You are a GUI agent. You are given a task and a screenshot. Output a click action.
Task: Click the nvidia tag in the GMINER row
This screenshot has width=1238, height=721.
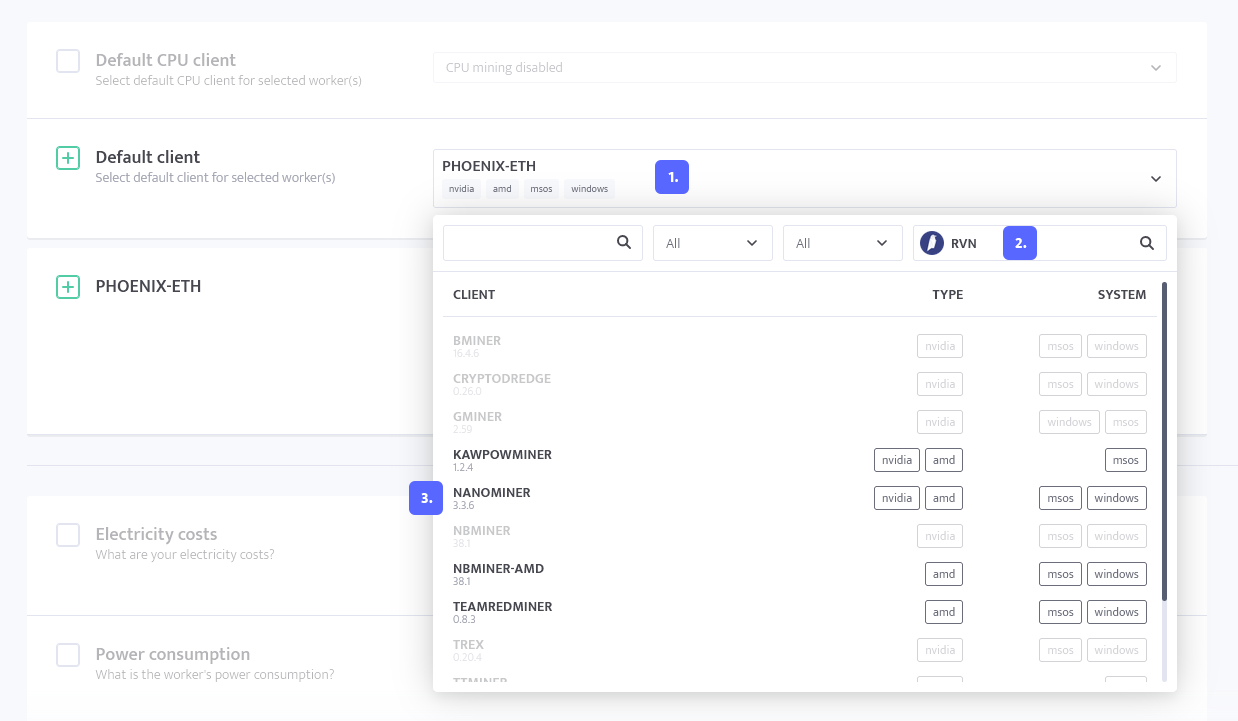(940, 422)
